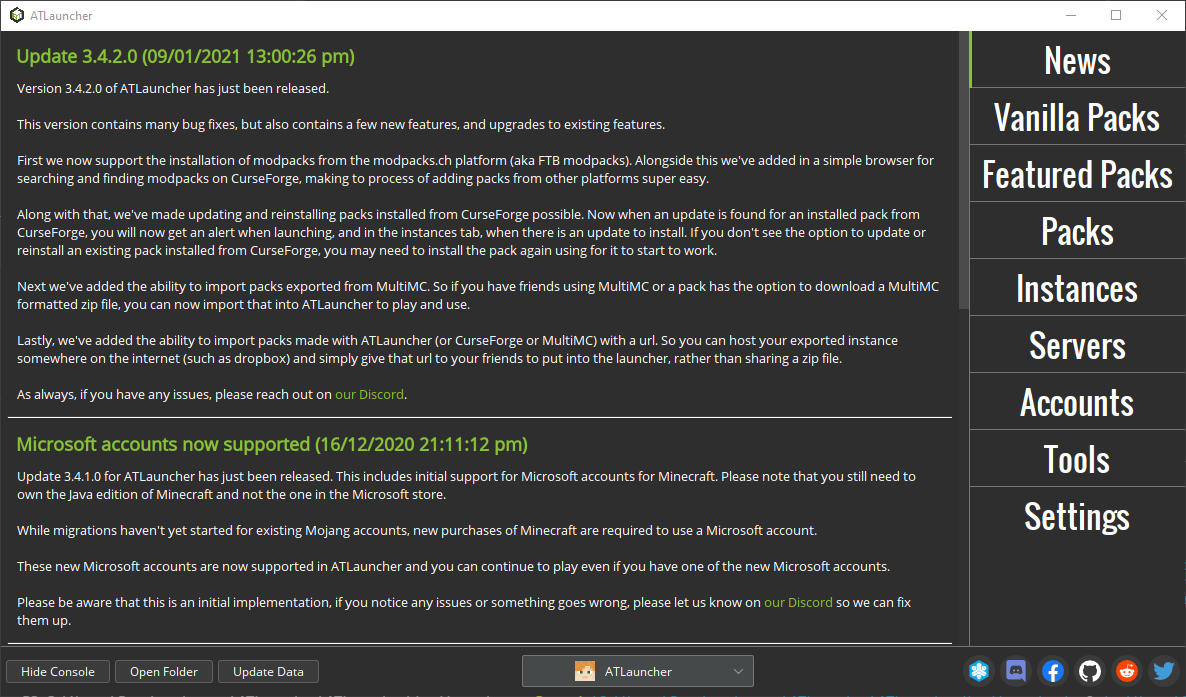The width and height of the screenshot is (1186, 697).
Task: Open the Reddit community icon
Action: pos(1126,671)
